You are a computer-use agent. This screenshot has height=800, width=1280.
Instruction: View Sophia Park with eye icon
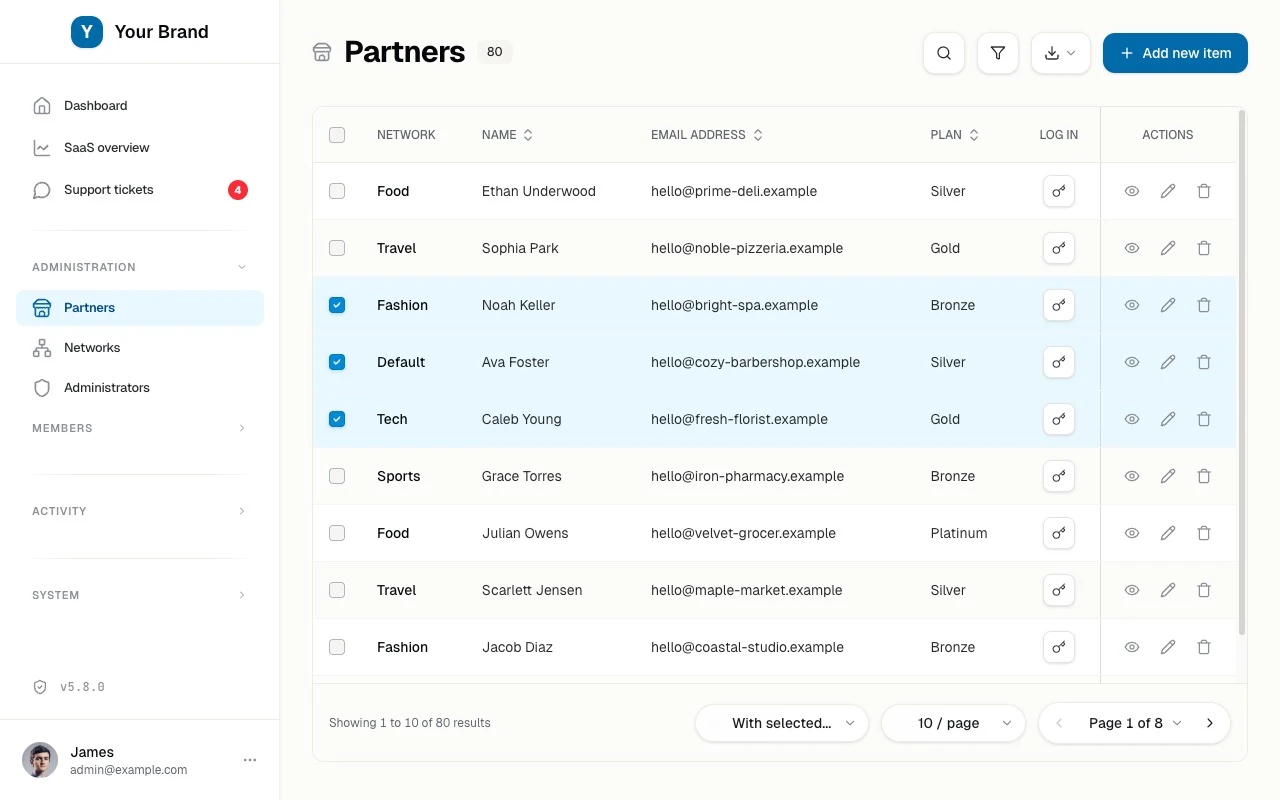coord(1132,248)
